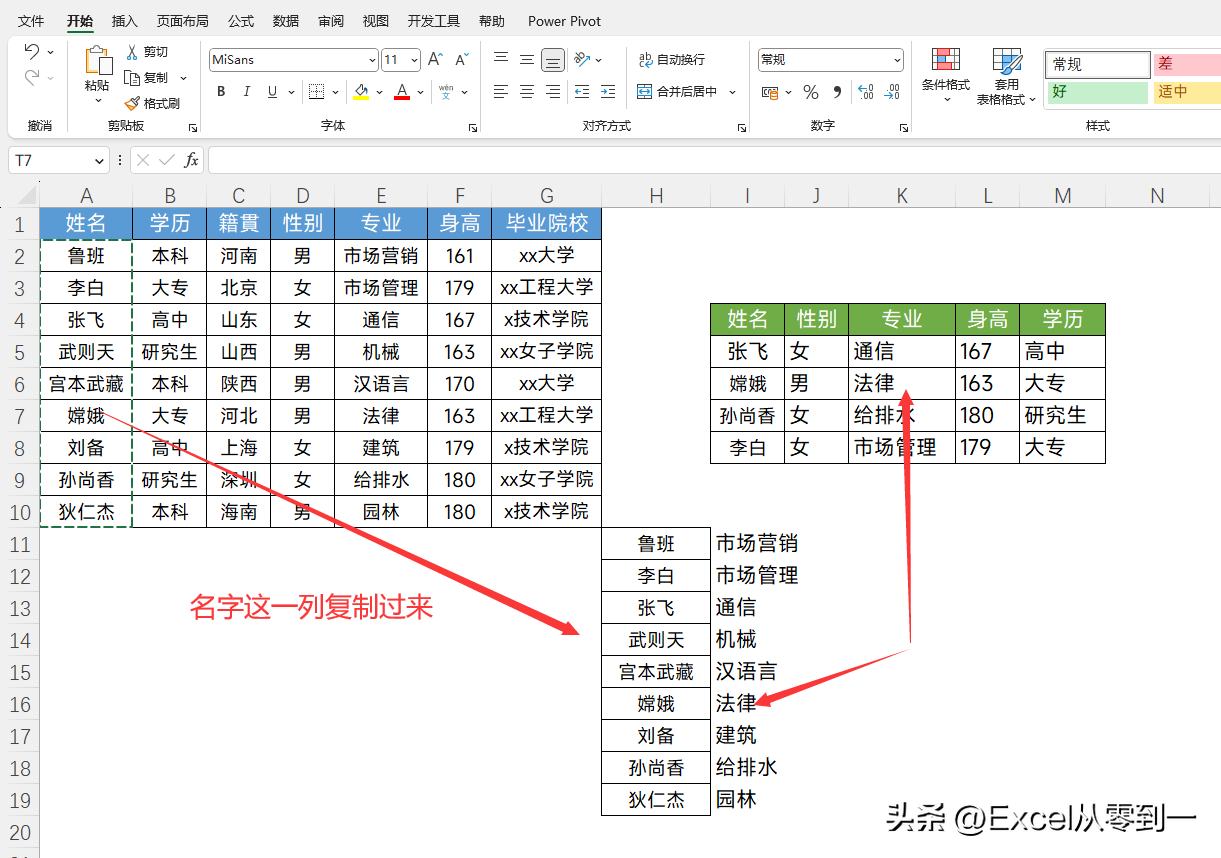Switch to the 插入 tab

tap(125, 21)
